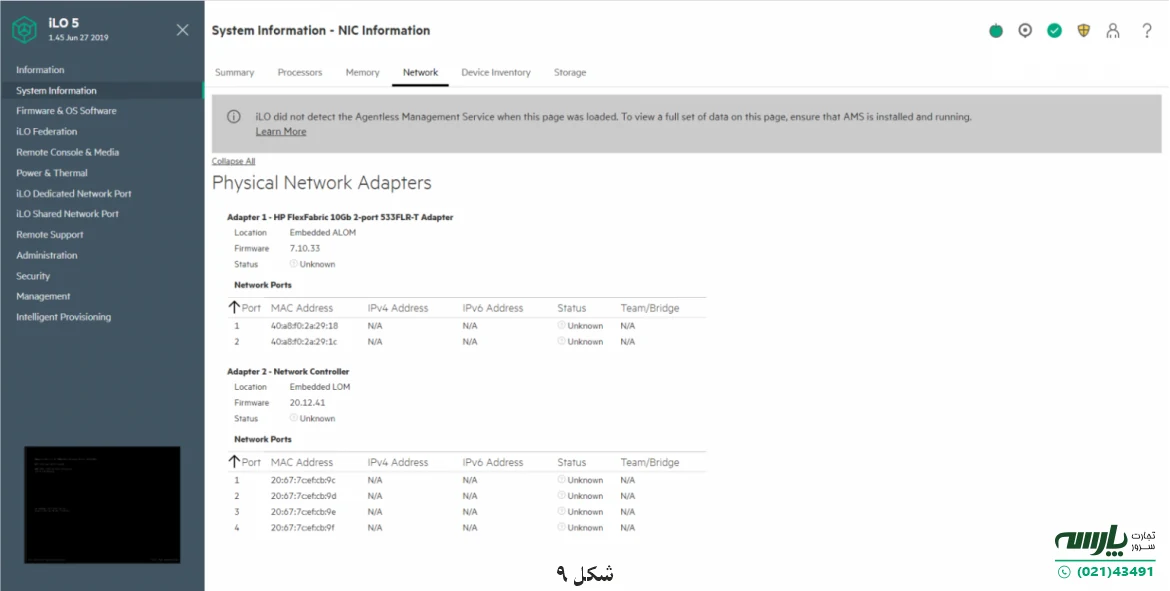The image size is (1170, 591).
Task: Open the green checkmark status indicator
Action: pos(1054,30)
